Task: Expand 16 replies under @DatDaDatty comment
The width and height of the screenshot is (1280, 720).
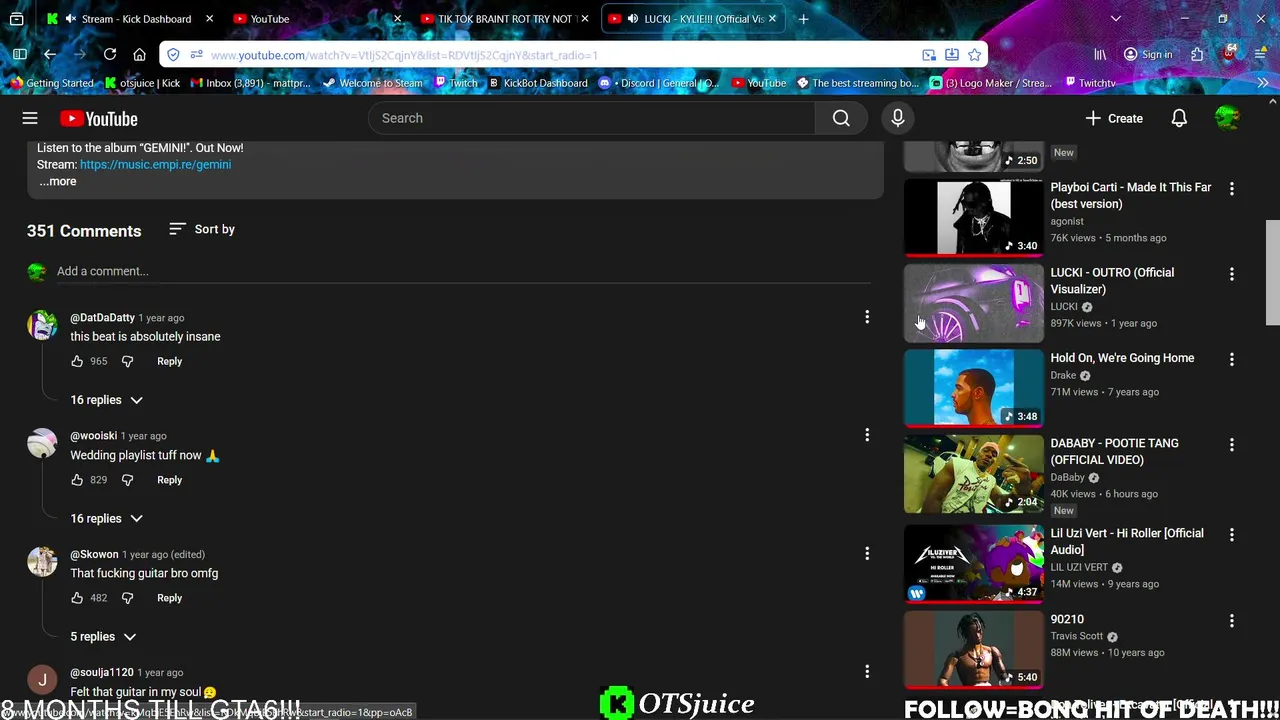Action: pos(106,400)
